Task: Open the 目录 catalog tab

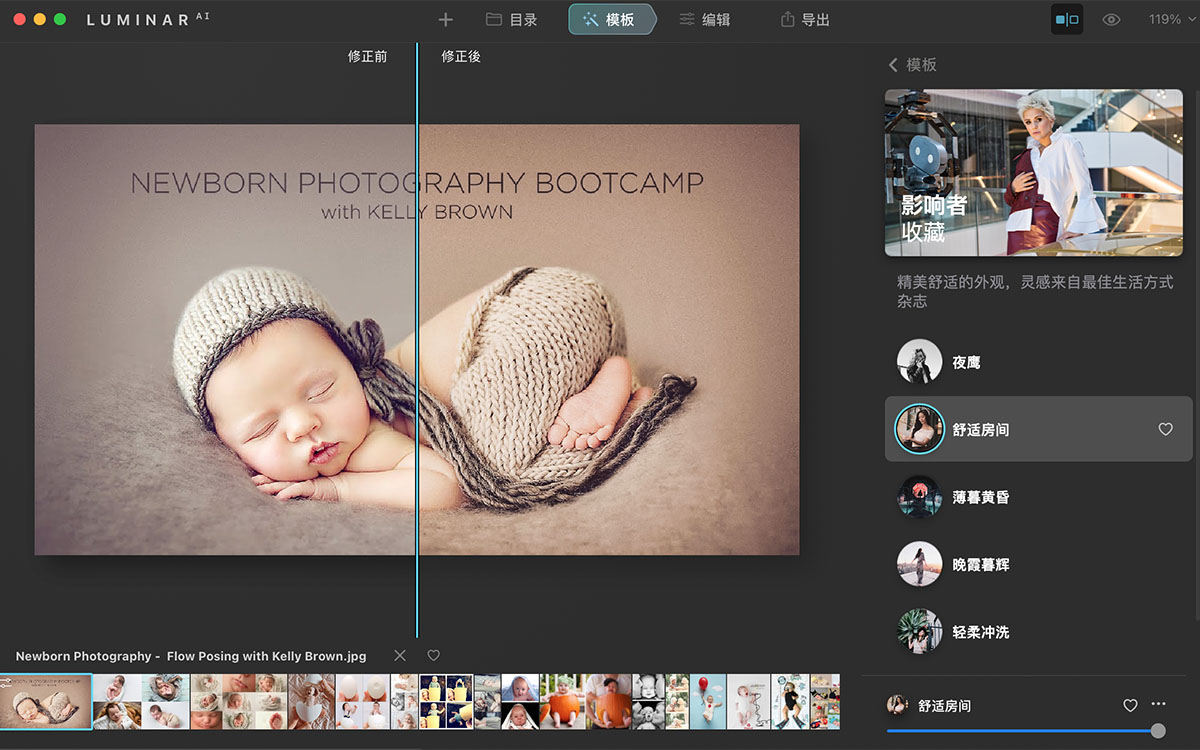Action: [x=511, y=20]
